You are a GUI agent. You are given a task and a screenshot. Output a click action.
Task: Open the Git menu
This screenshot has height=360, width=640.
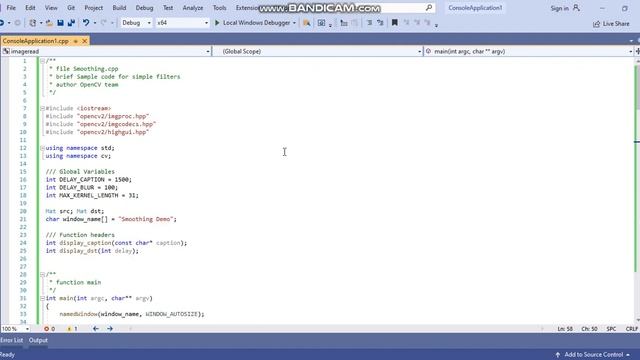(71, 8)
